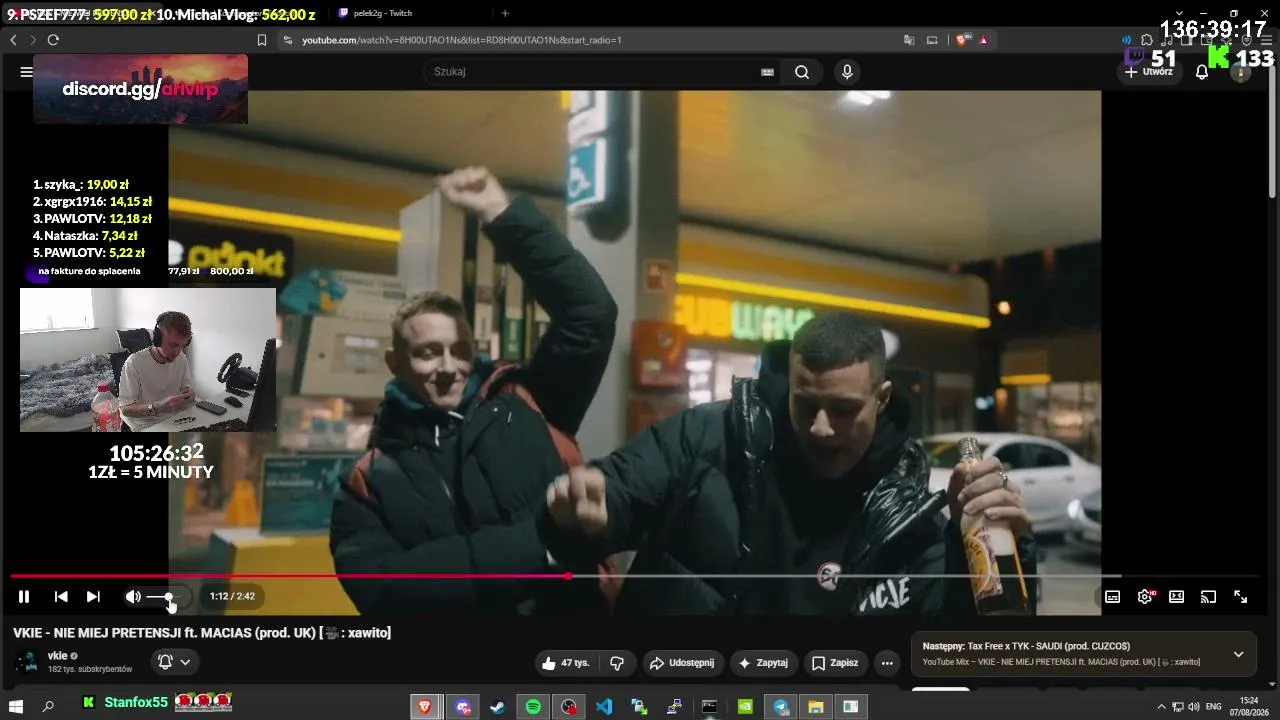Open the more actions three-dot menu

pos(887,663)
